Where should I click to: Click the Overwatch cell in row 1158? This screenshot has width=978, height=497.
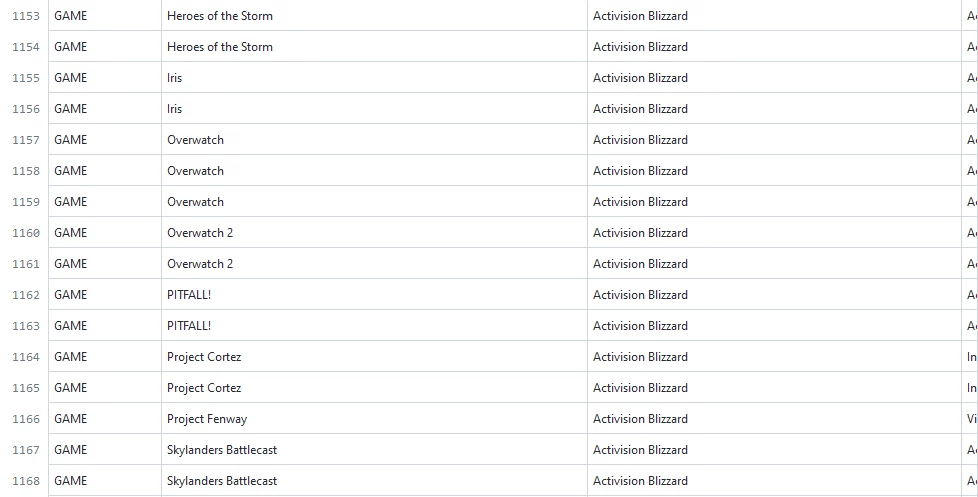pos(374,171)
